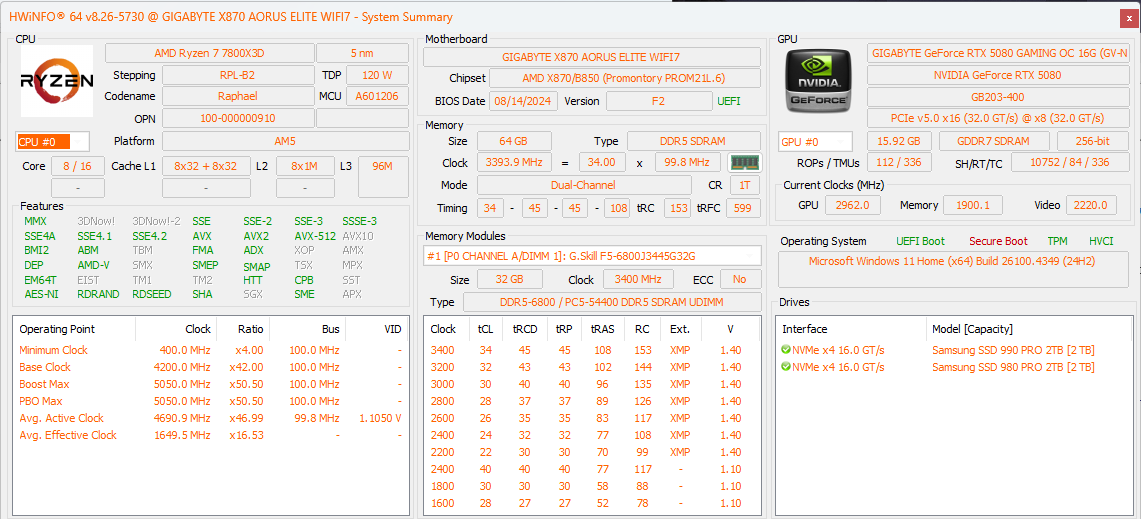This screenshot has height=519, width=1141.
Task: Click the 5 nm process field
Action: click(362, 53)
